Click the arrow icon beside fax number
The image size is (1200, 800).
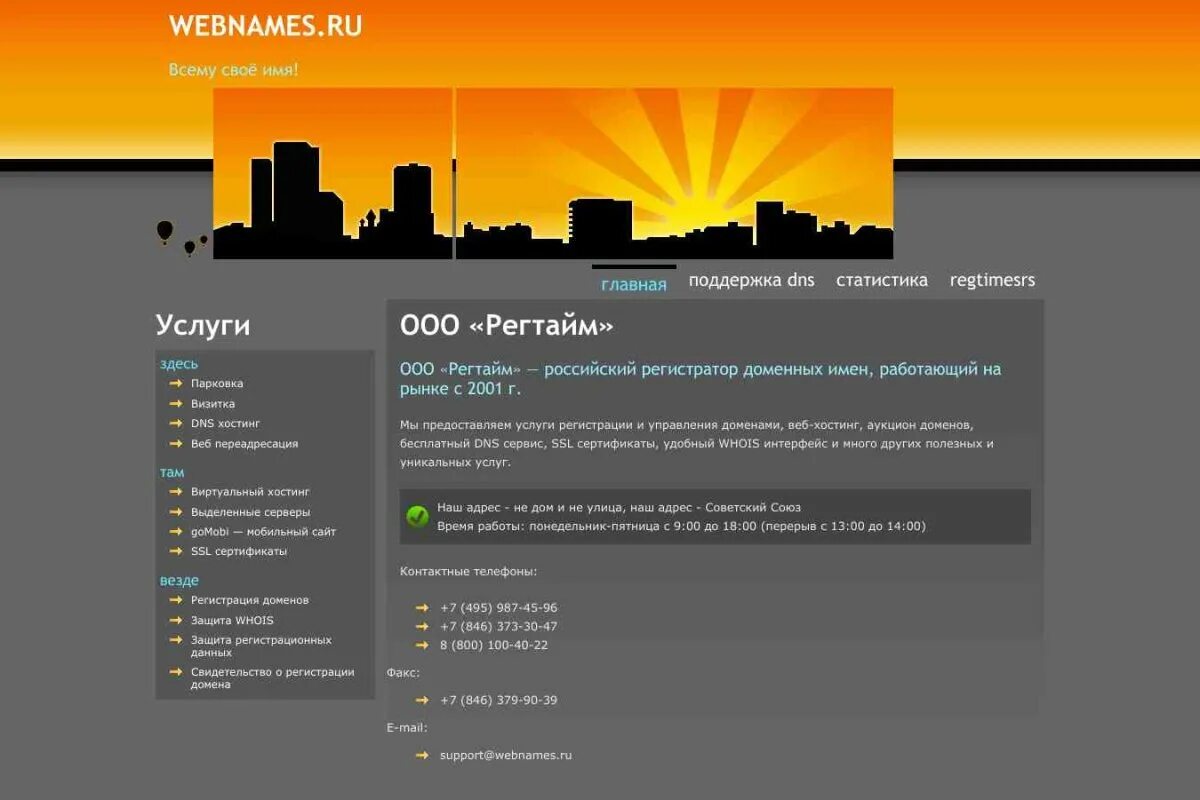(422, 700)
